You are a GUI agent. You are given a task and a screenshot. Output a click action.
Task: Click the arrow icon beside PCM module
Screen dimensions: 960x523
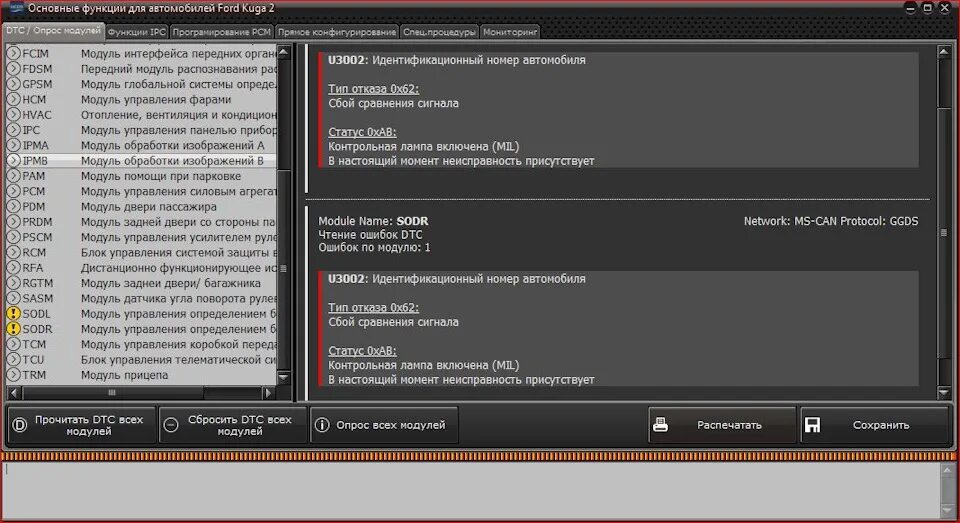13,192
